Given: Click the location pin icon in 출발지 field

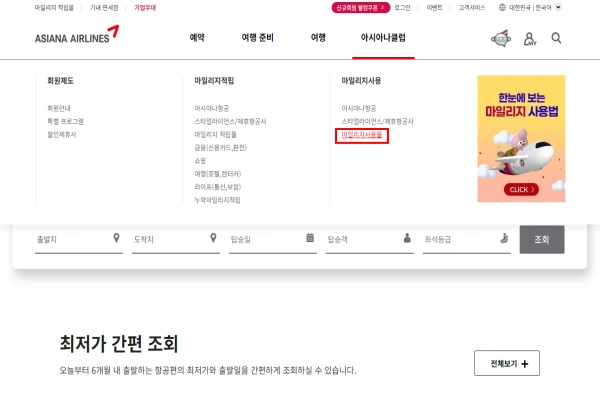Looking at the screenshot, I should pyautogui.click(x=116, y=238).
